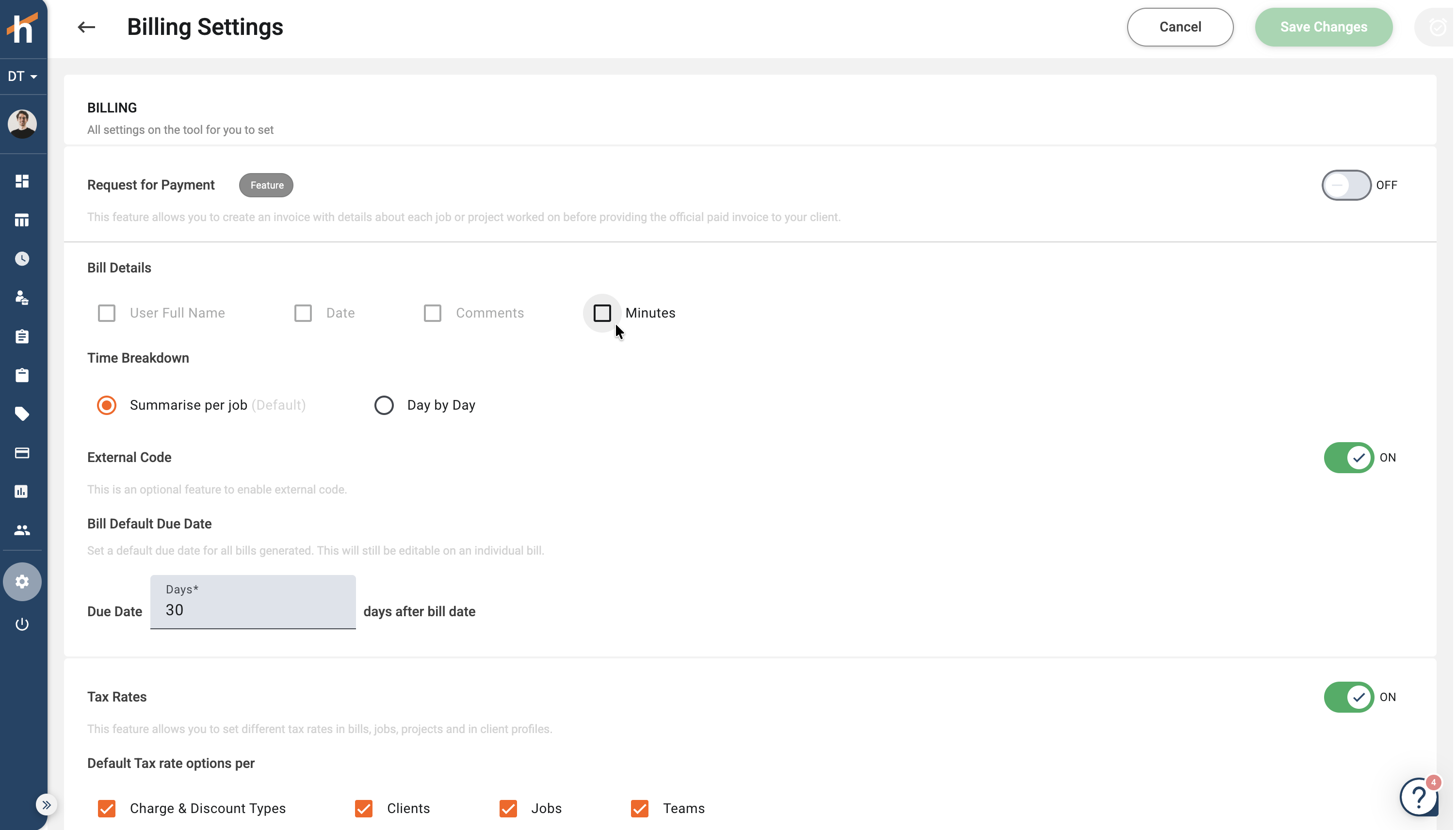Check the Minutes checkbox

click(602, 313)
